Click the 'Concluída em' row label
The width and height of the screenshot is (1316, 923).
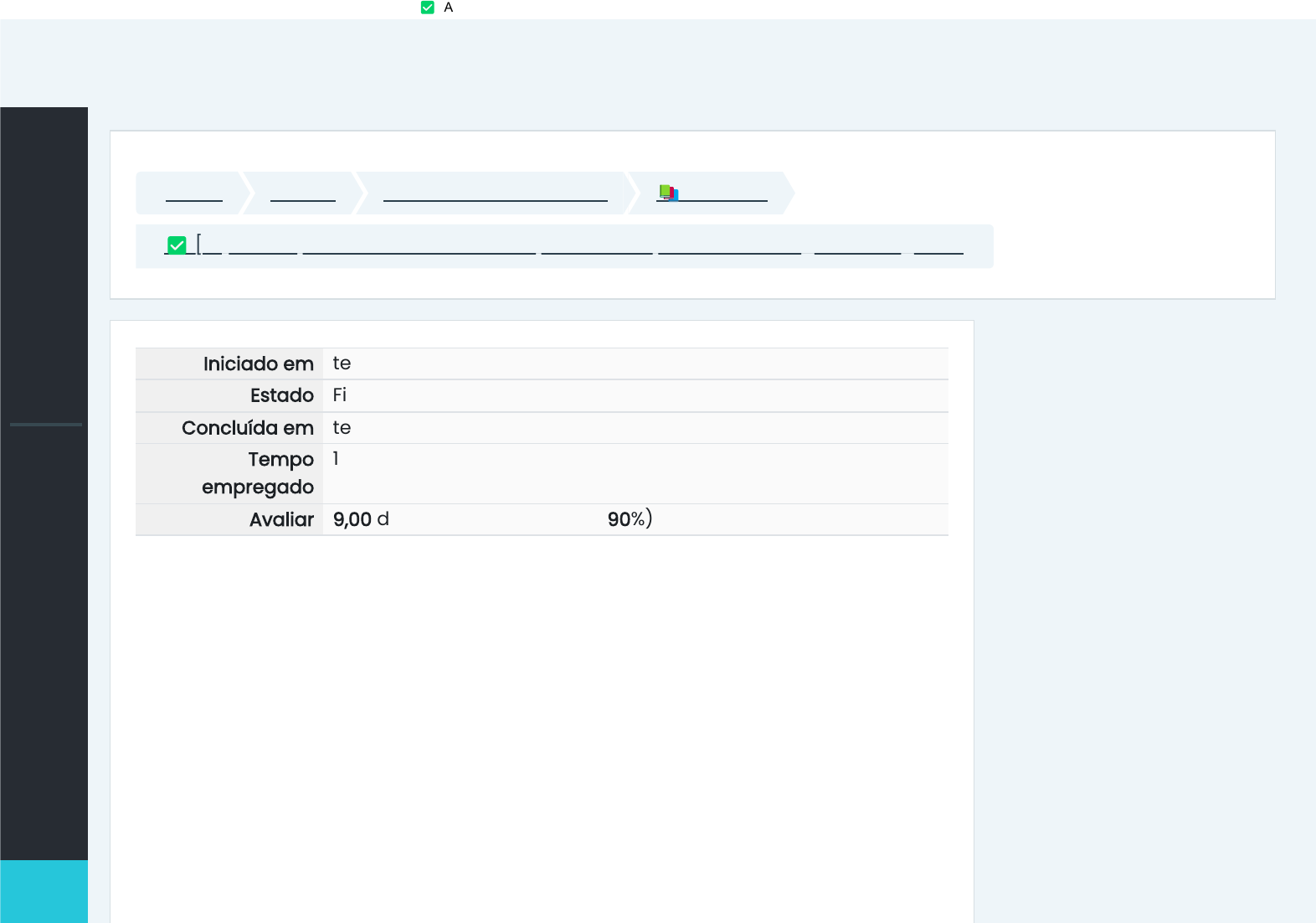pos(248,428)
